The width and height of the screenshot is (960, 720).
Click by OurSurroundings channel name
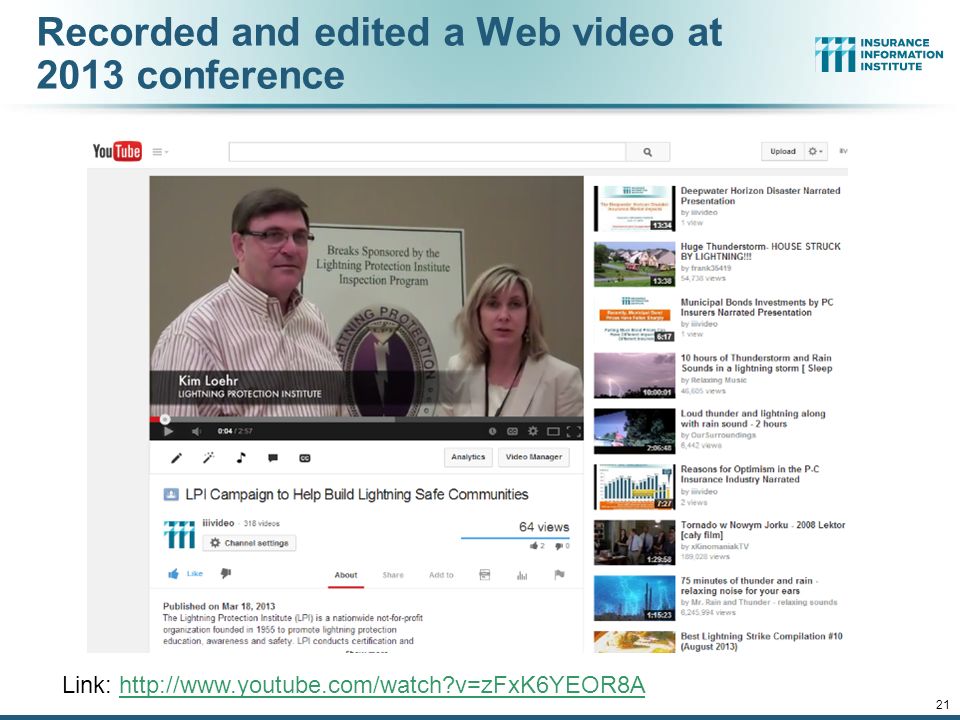click(718, 435)
